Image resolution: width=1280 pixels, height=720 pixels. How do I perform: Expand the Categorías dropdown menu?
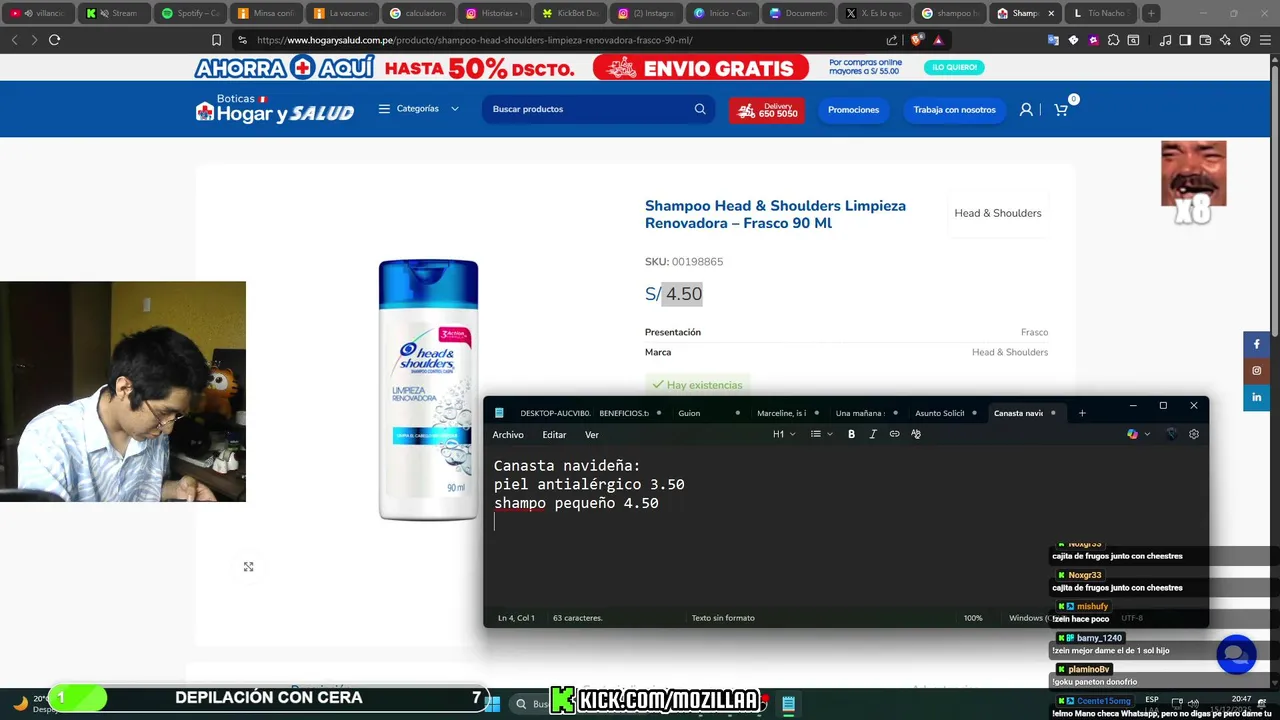pos(418,109)
